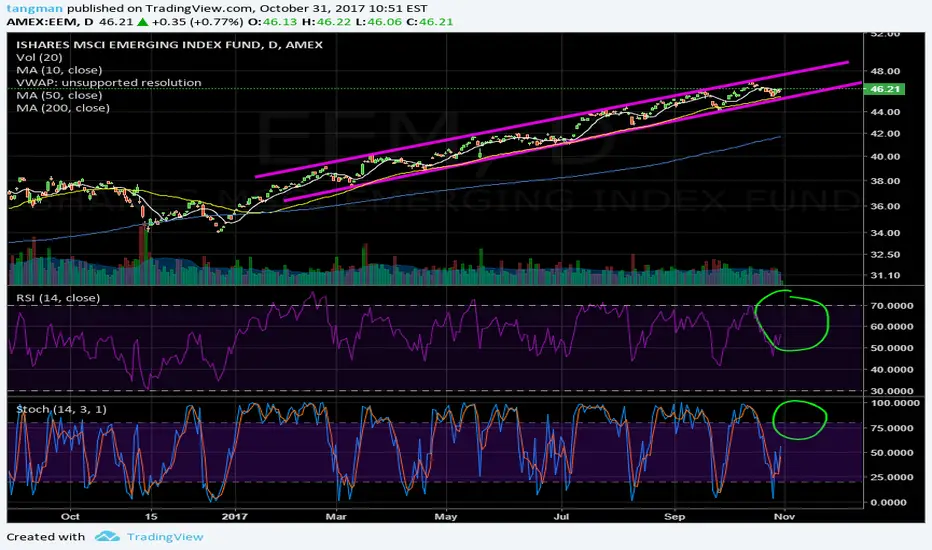Click the L:46.06 low value
The image size is (932, 550).
click(x=377, y=22)
